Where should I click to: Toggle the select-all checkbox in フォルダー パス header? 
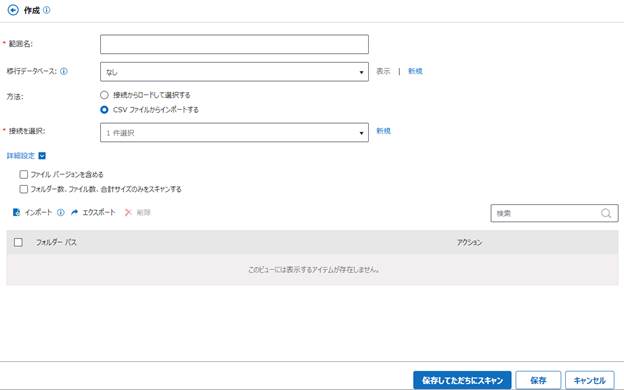pos(18,242)
